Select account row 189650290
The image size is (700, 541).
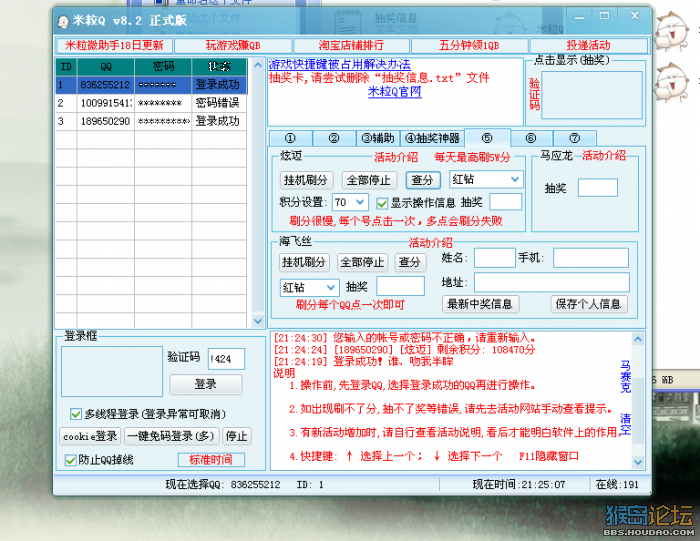click(151, 121)
